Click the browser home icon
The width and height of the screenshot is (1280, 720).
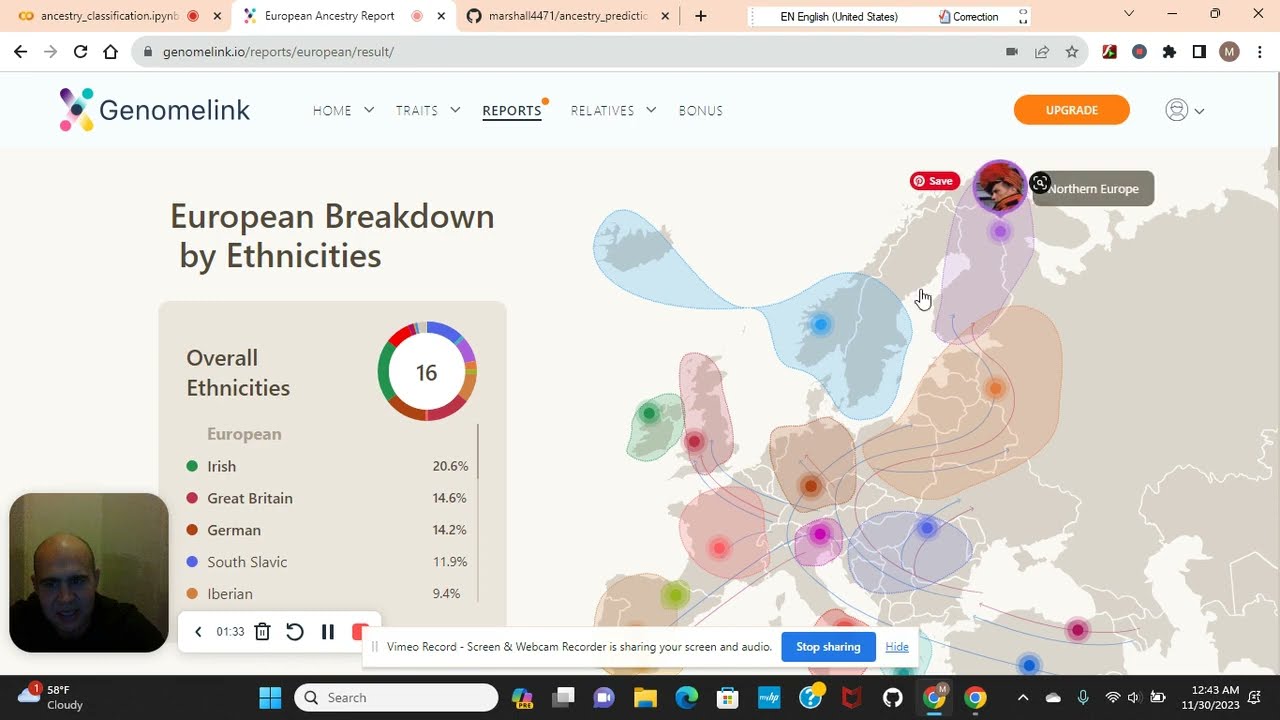[111, 51]
